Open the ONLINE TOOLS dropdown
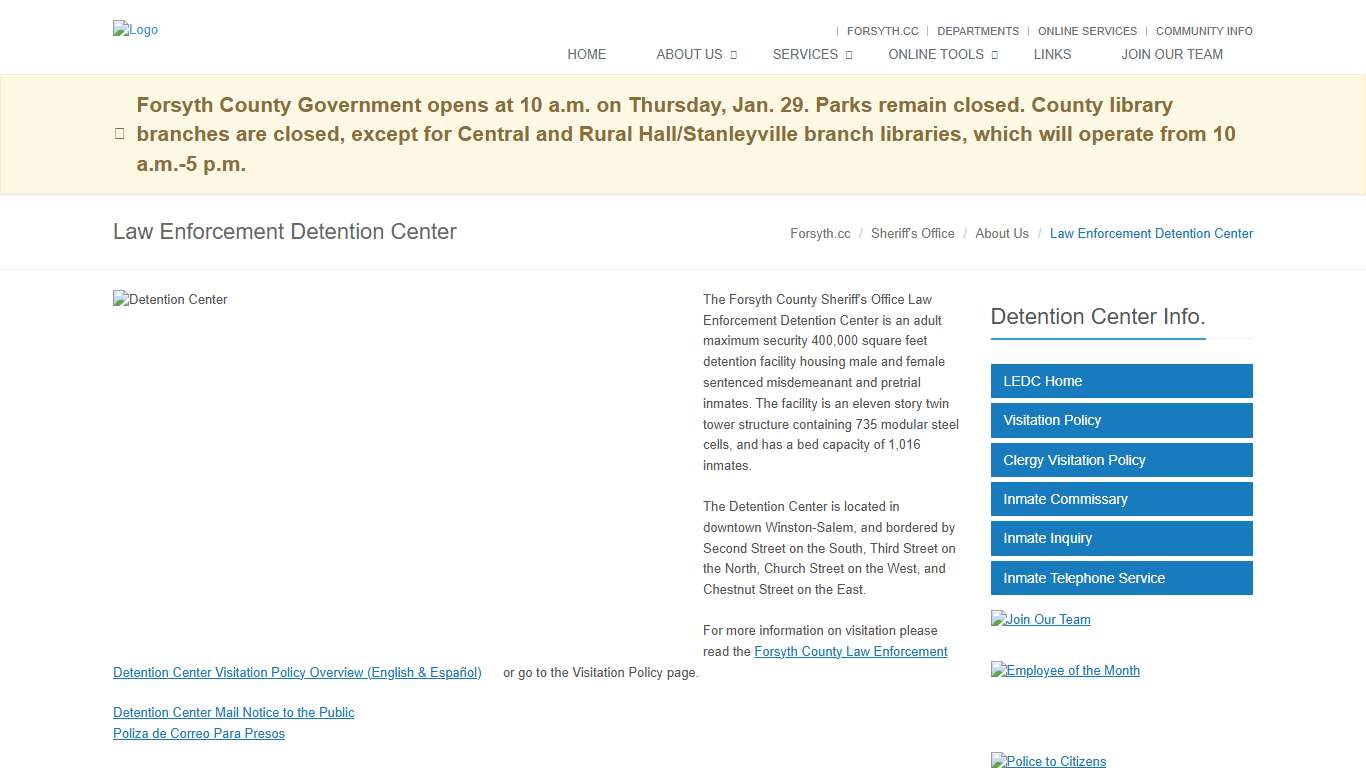This screenshot has height=768, width=1366. tap(936, 54)
